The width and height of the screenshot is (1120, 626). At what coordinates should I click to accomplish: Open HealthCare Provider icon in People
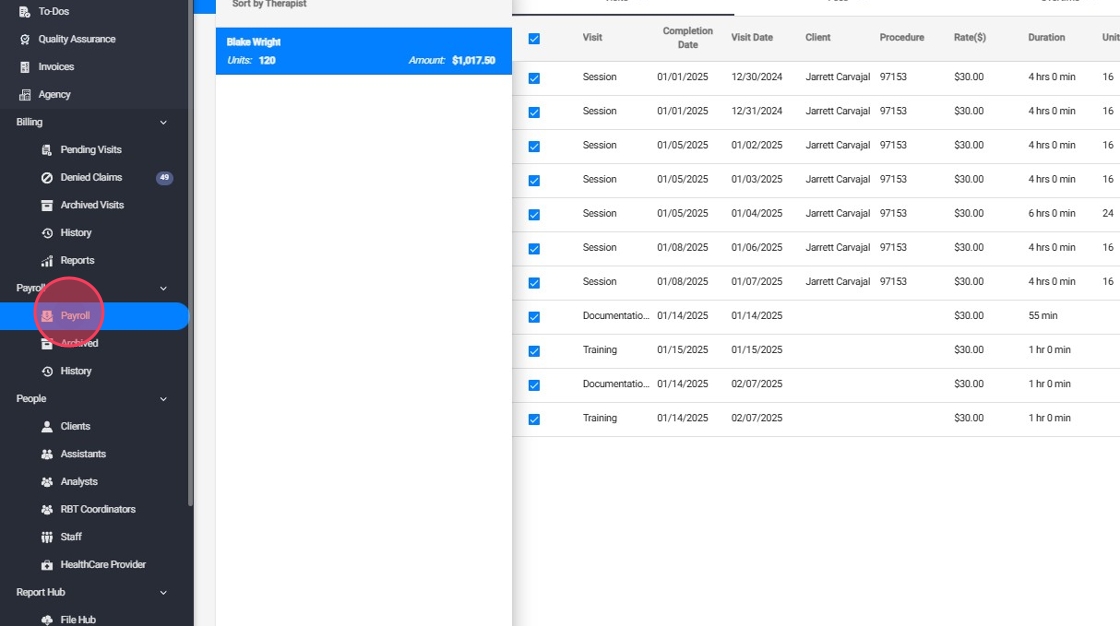[47, 565]
